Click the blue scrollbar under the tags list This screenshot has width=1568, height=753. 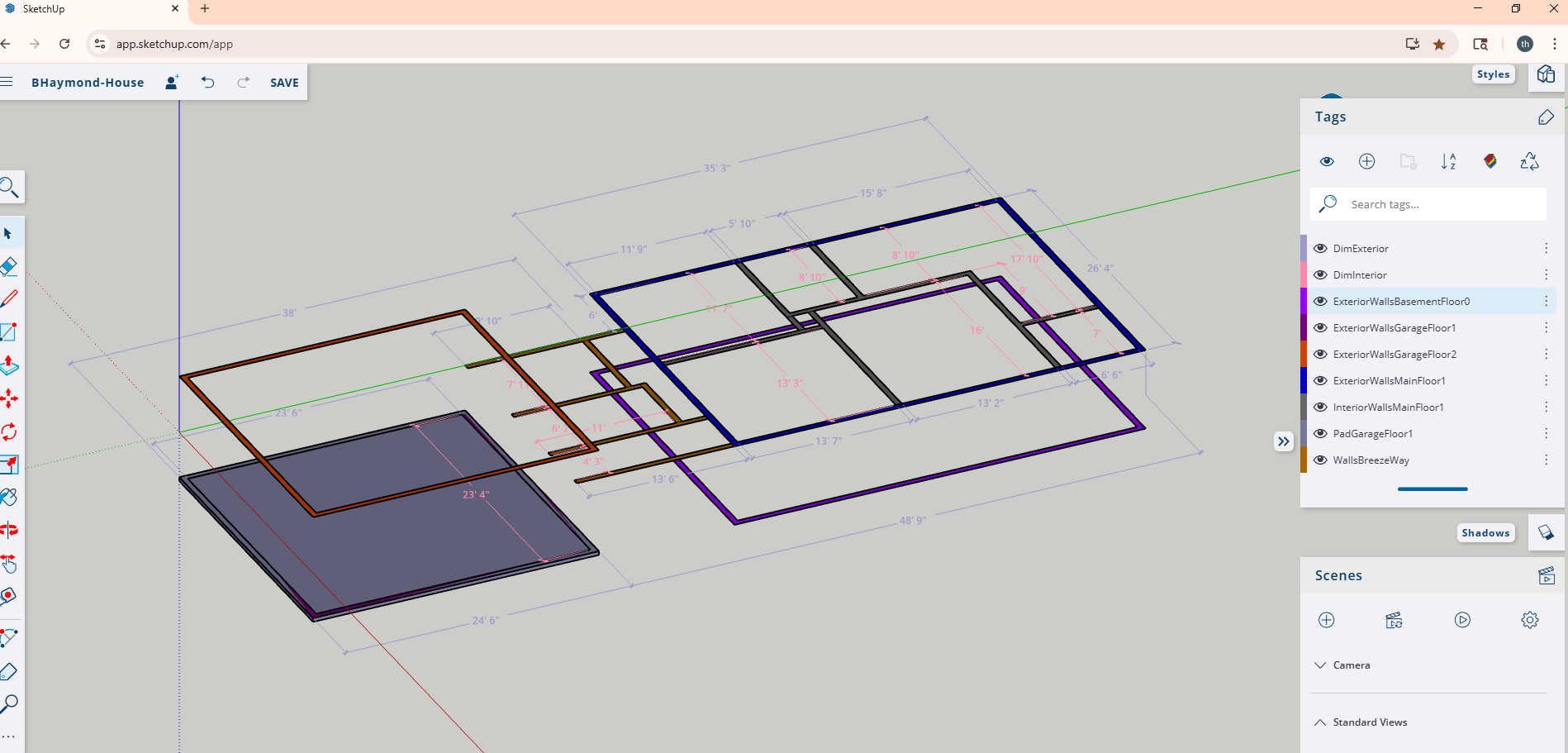(1433, 489)
